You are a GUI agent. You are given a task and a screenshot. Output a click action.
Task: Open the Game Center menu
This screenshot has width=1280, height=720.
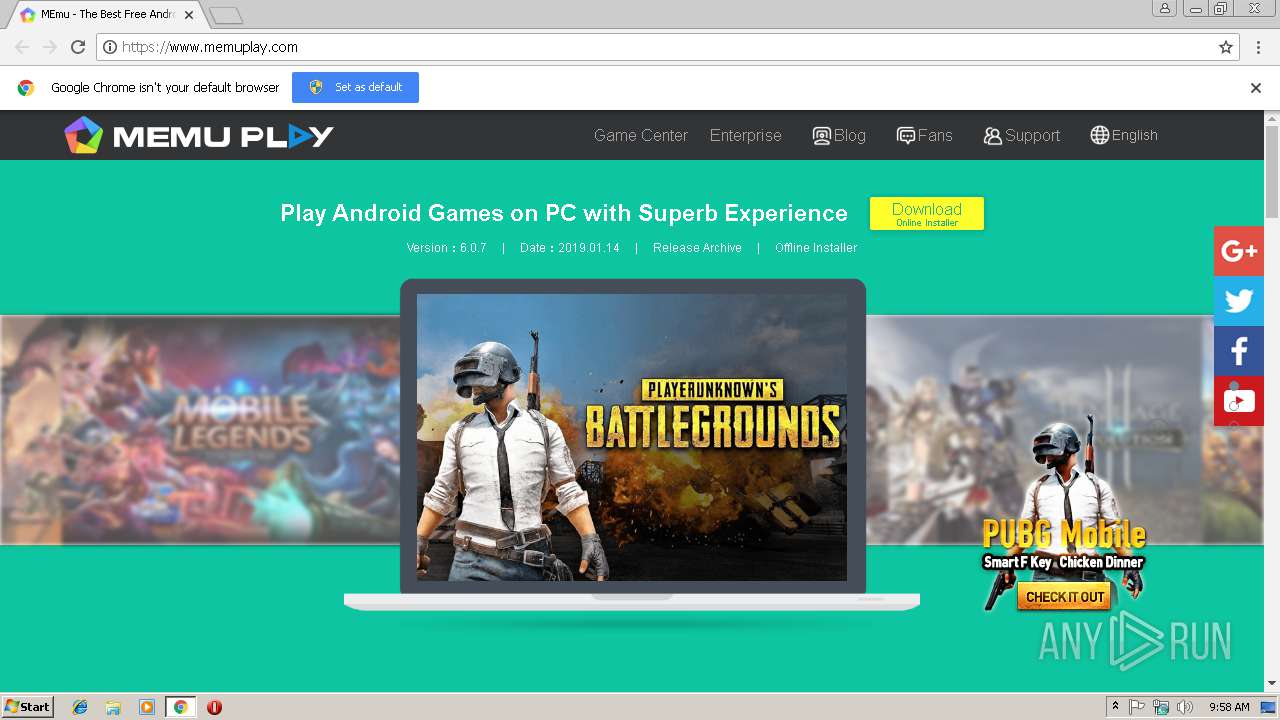pos(641,135)
